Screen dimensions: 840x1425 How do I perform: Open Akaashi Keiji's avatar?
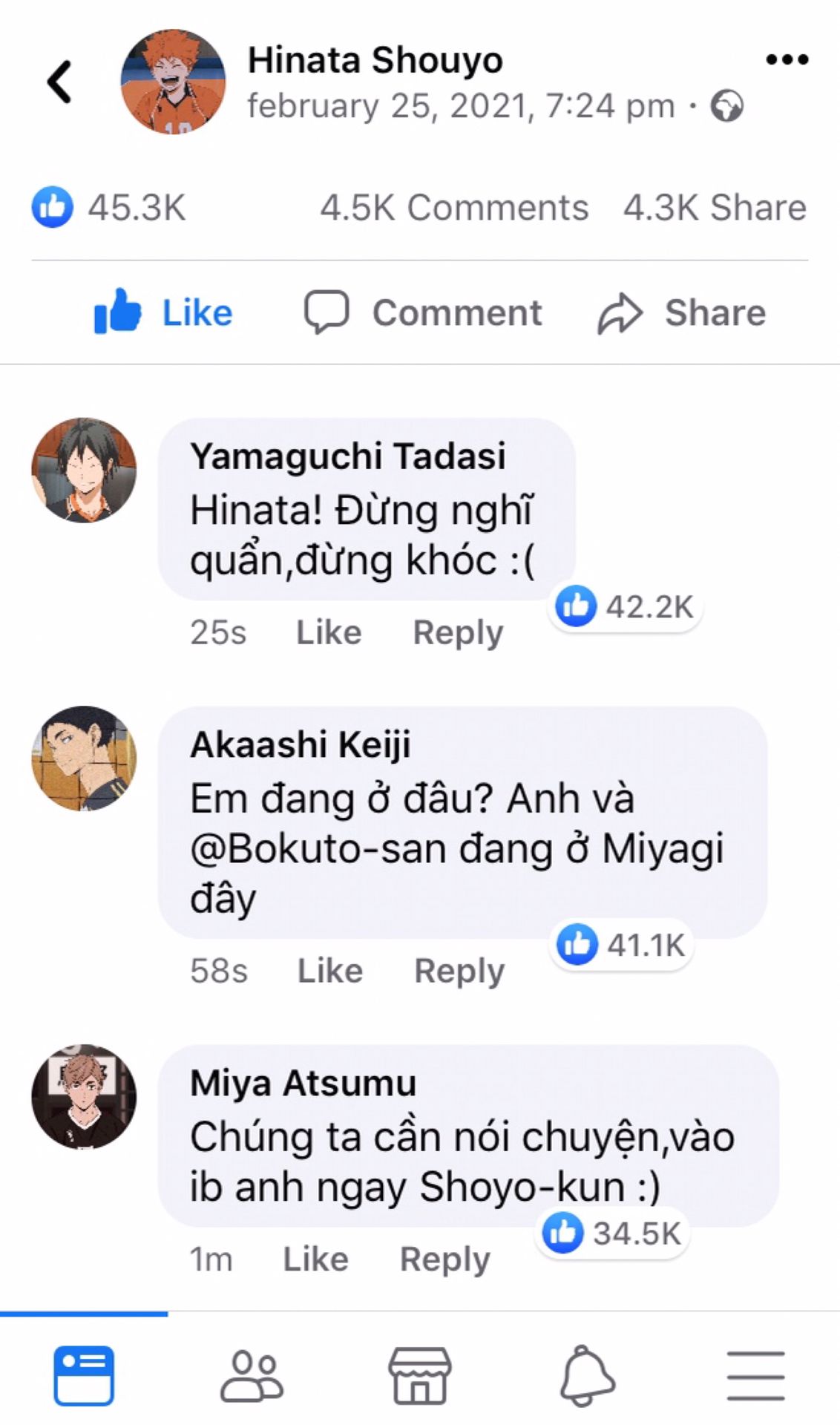pos(84,758)
